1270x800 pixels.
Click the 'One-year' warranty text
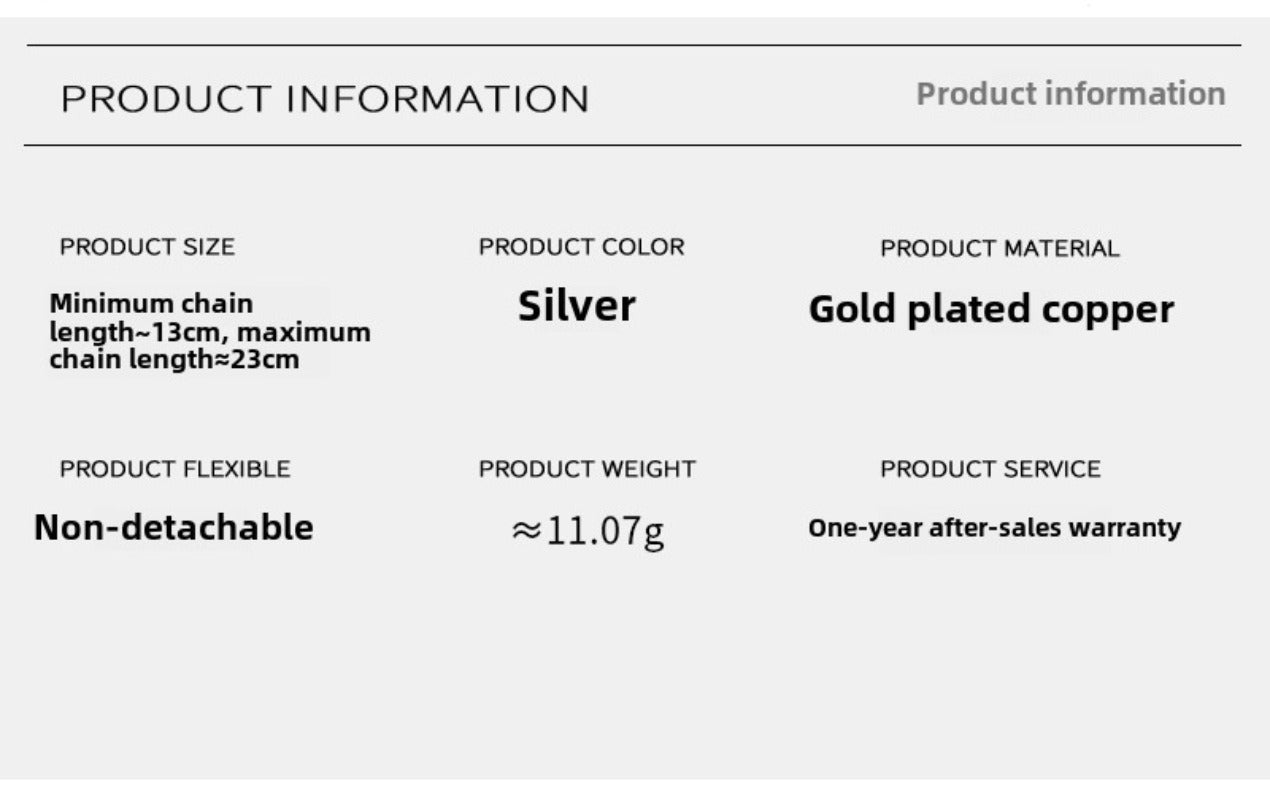click(x=865, y=528)
